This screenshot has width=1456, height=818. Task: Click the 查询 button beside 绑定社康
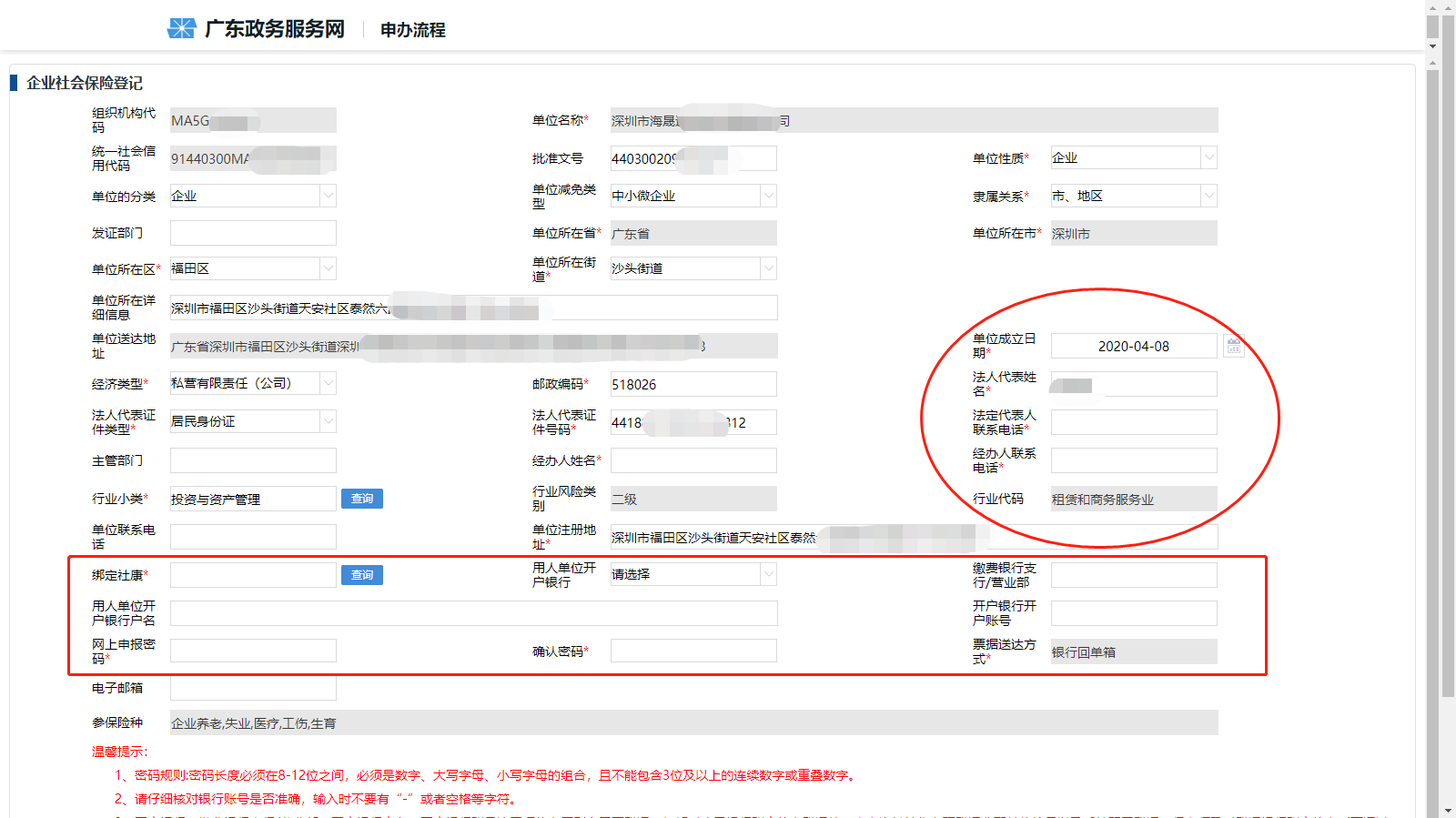(362, 575)
